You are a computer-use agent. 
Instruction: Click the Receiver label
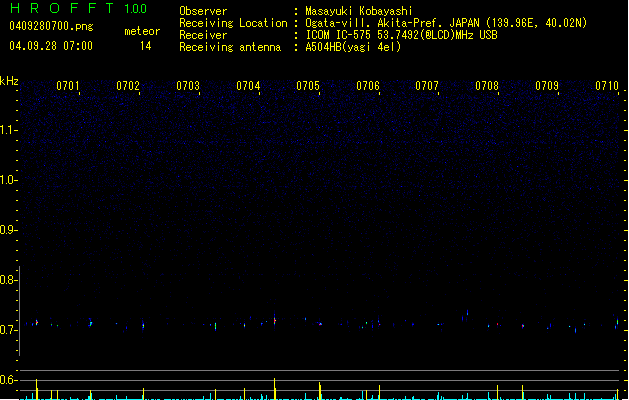tap(203, 35)
